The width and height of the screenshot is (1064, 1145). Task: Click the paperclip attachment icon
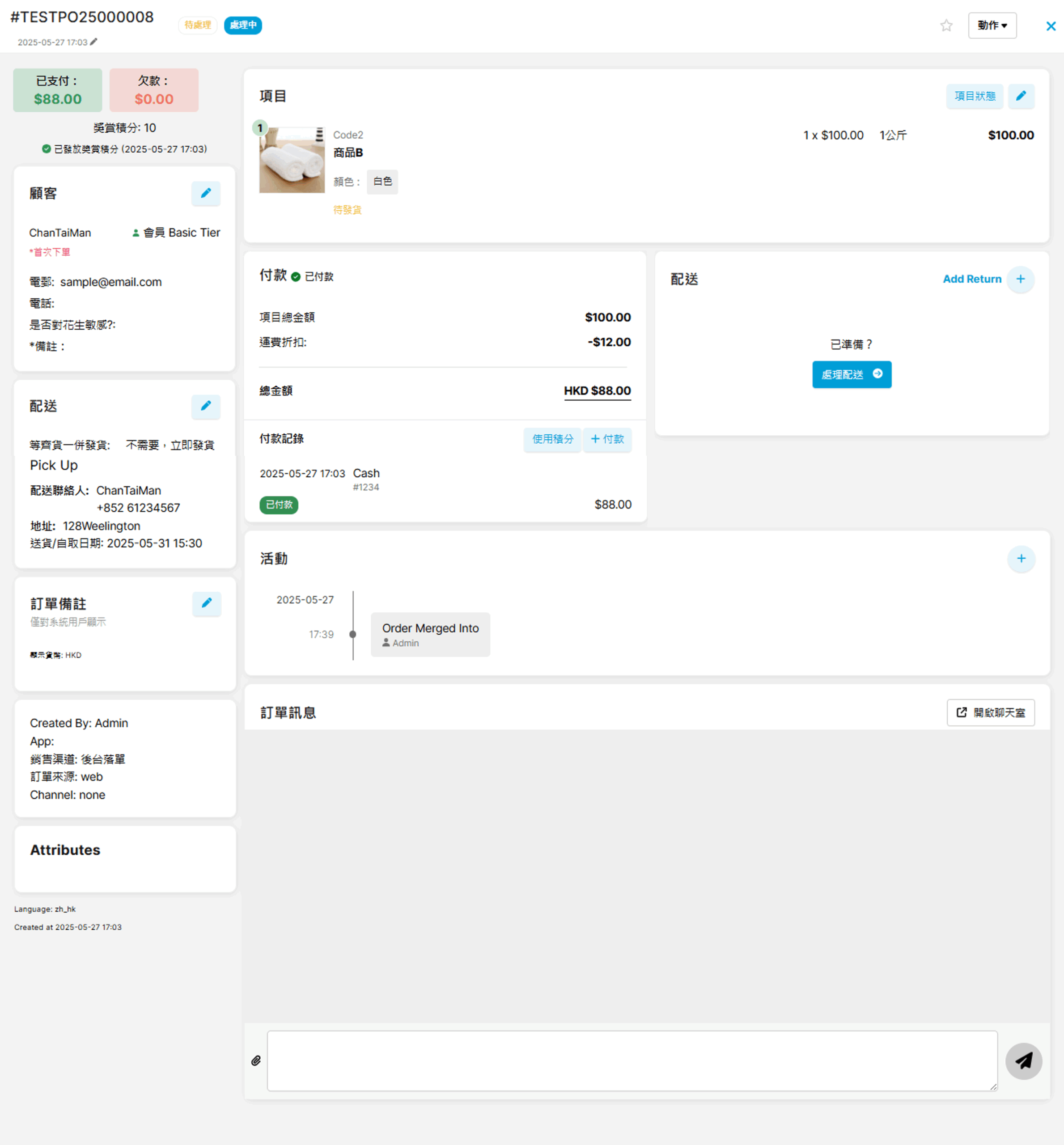[256, 1060]
